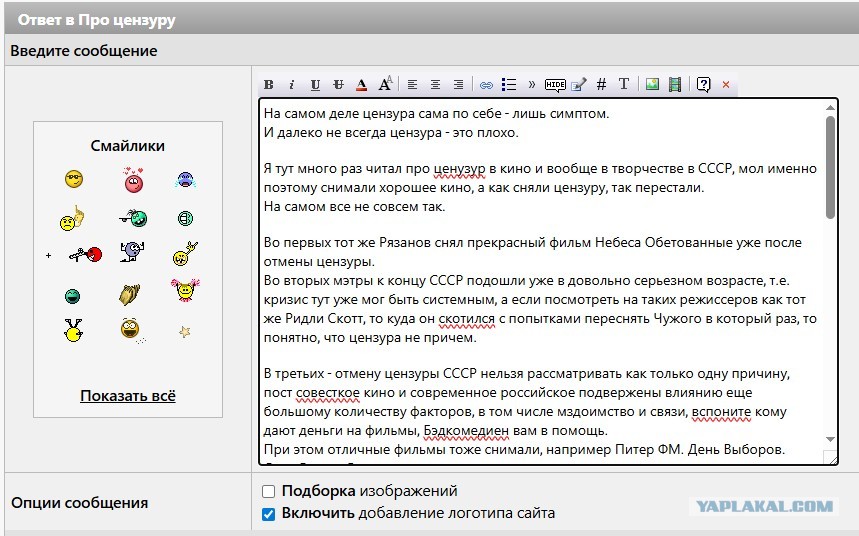Uncheck Включить добавление логотипа сайта
The height and width of the screenshot is (536, 859).
tap(268, 514)
